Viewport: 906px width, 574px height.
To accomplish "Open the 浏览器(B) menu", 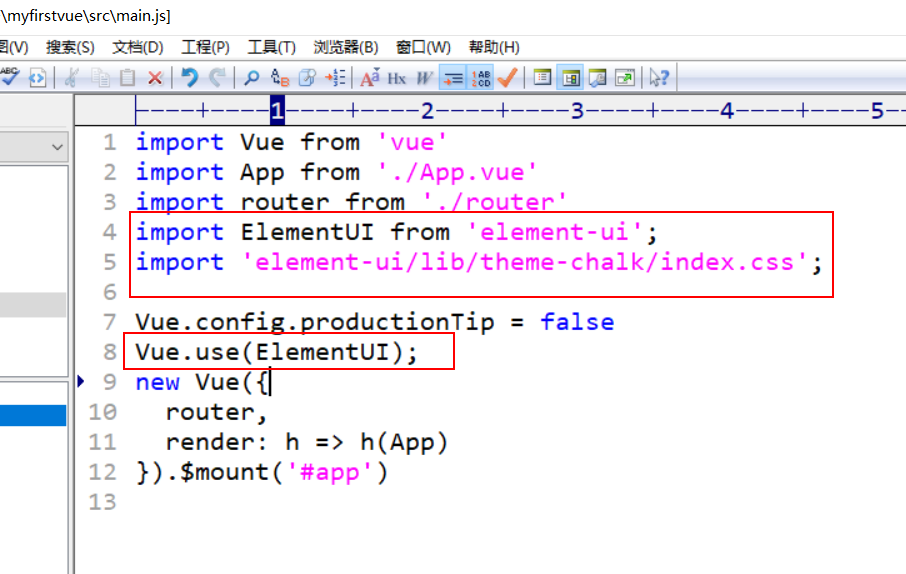I will click(346, 47).
